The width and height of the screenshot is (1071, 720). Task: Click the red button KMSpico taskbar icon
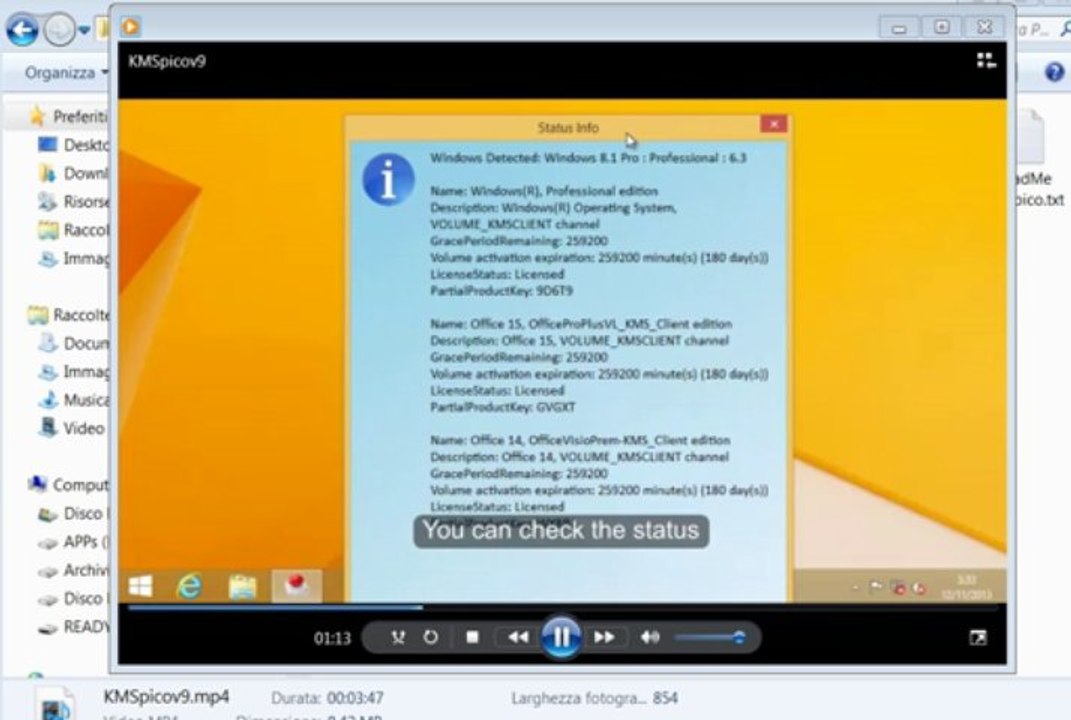tap(296, 585)
